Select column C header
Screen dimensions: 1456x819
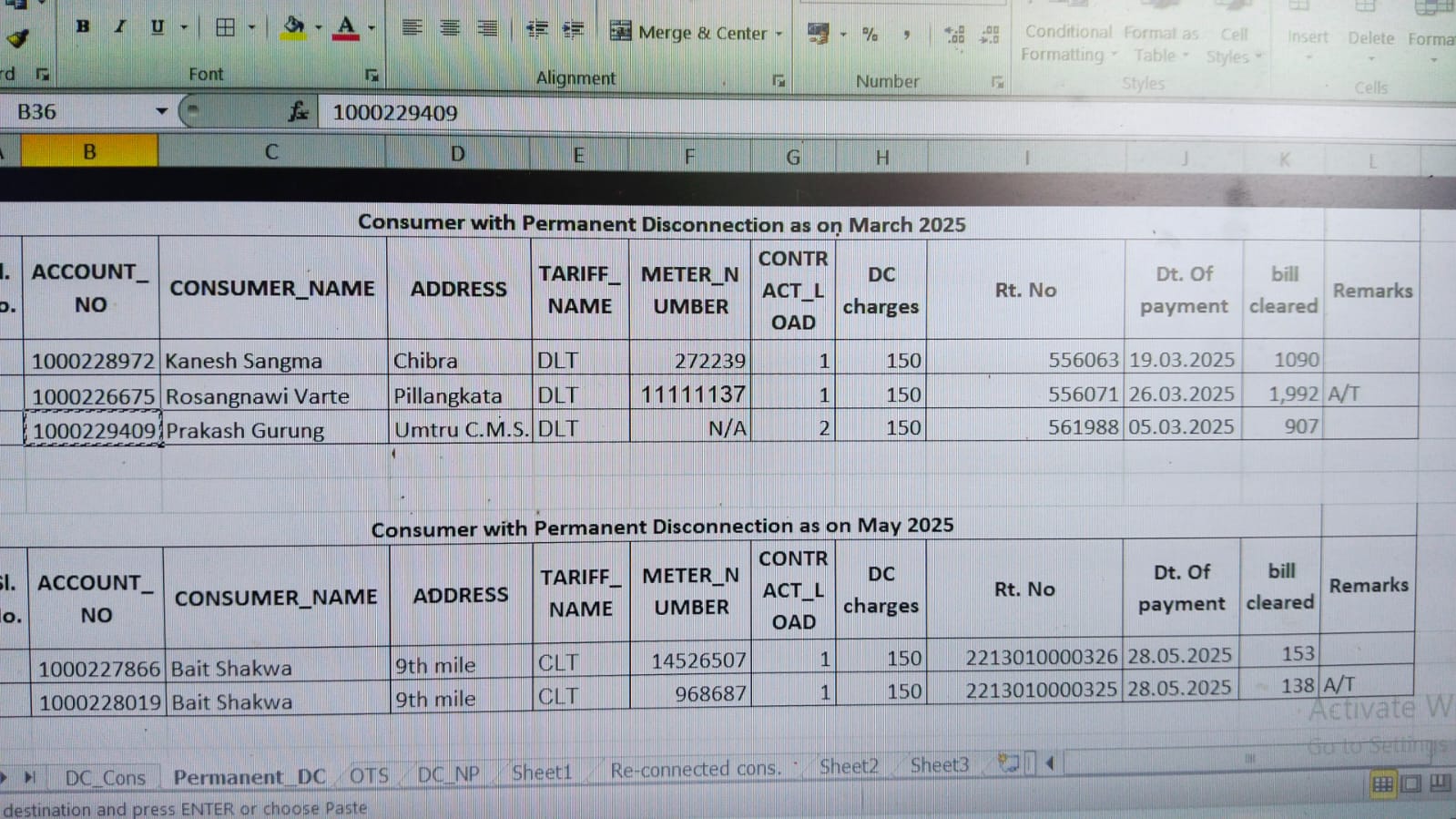(x=271, y=152)
